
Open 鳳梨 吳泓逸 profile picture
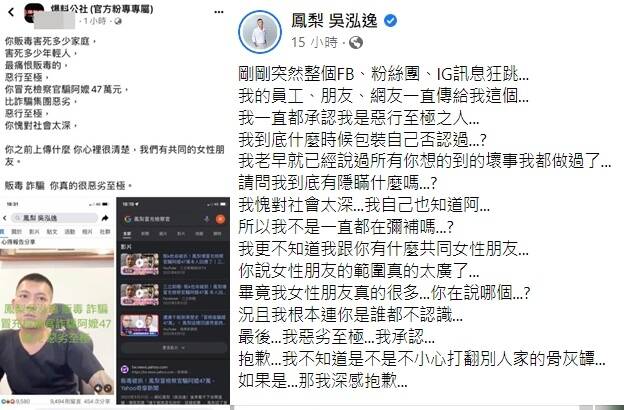pos(260,32)
